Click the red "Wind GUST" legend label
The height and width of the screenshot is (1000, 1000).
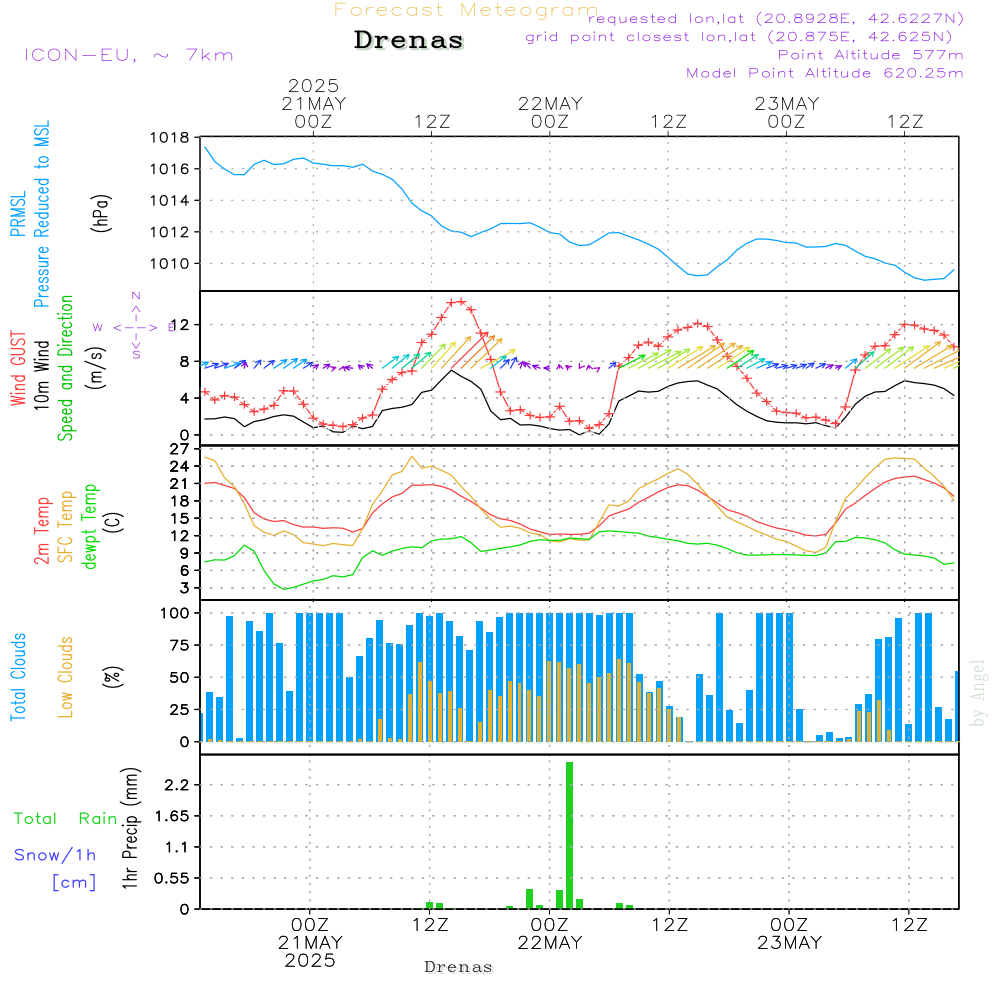pos(18,369)
